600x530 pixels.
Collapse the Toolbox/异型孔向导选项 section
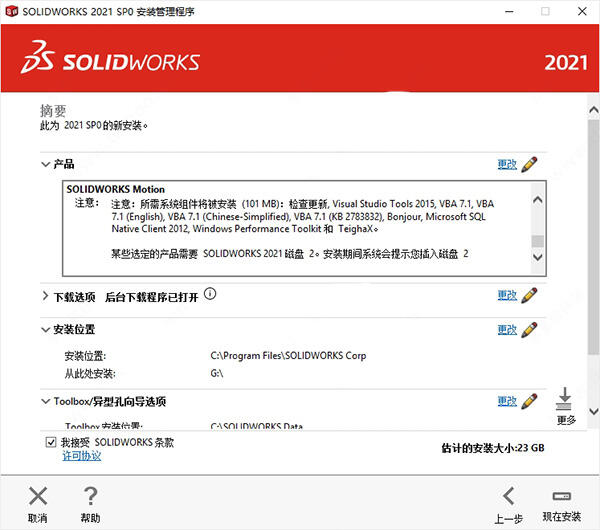[x=46, y=401]
